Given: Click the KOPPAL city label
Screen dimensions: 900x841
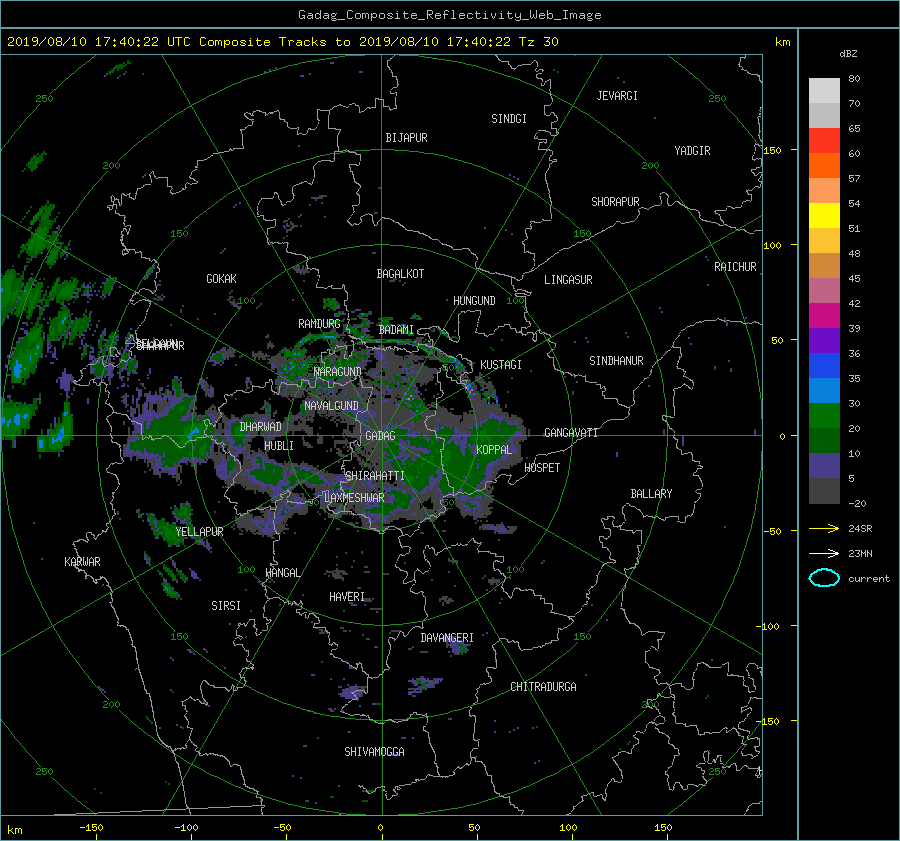Looking at the screenshot, I should point(494,450).
